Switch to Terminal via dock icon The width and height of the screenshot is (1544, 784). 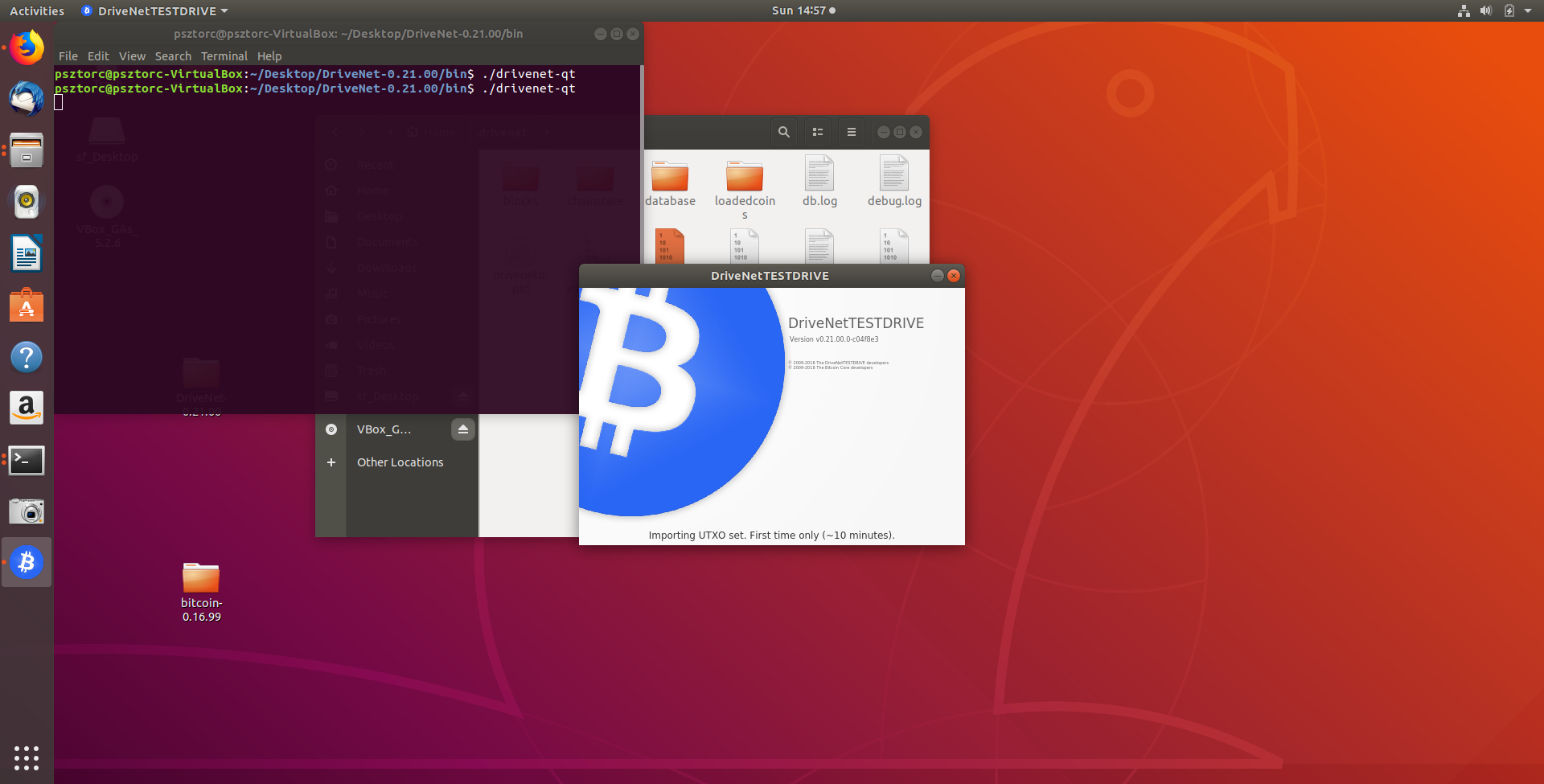point(27,460)
